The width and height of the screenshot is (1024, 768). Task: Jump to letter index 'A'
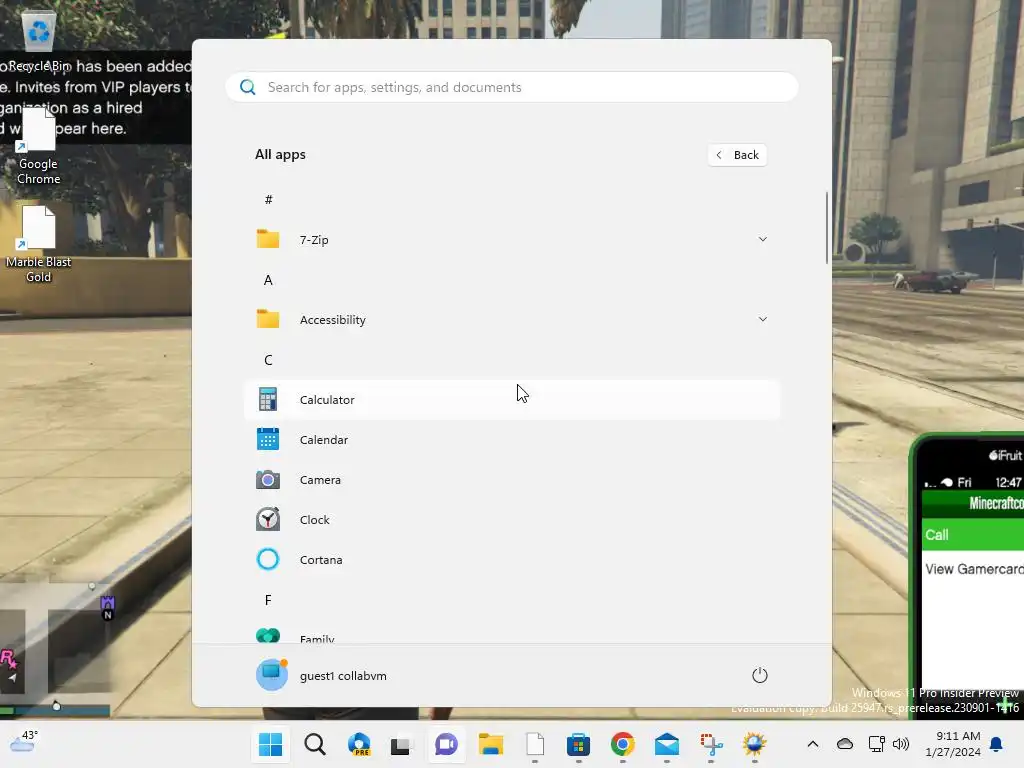[x=268, y=280]
